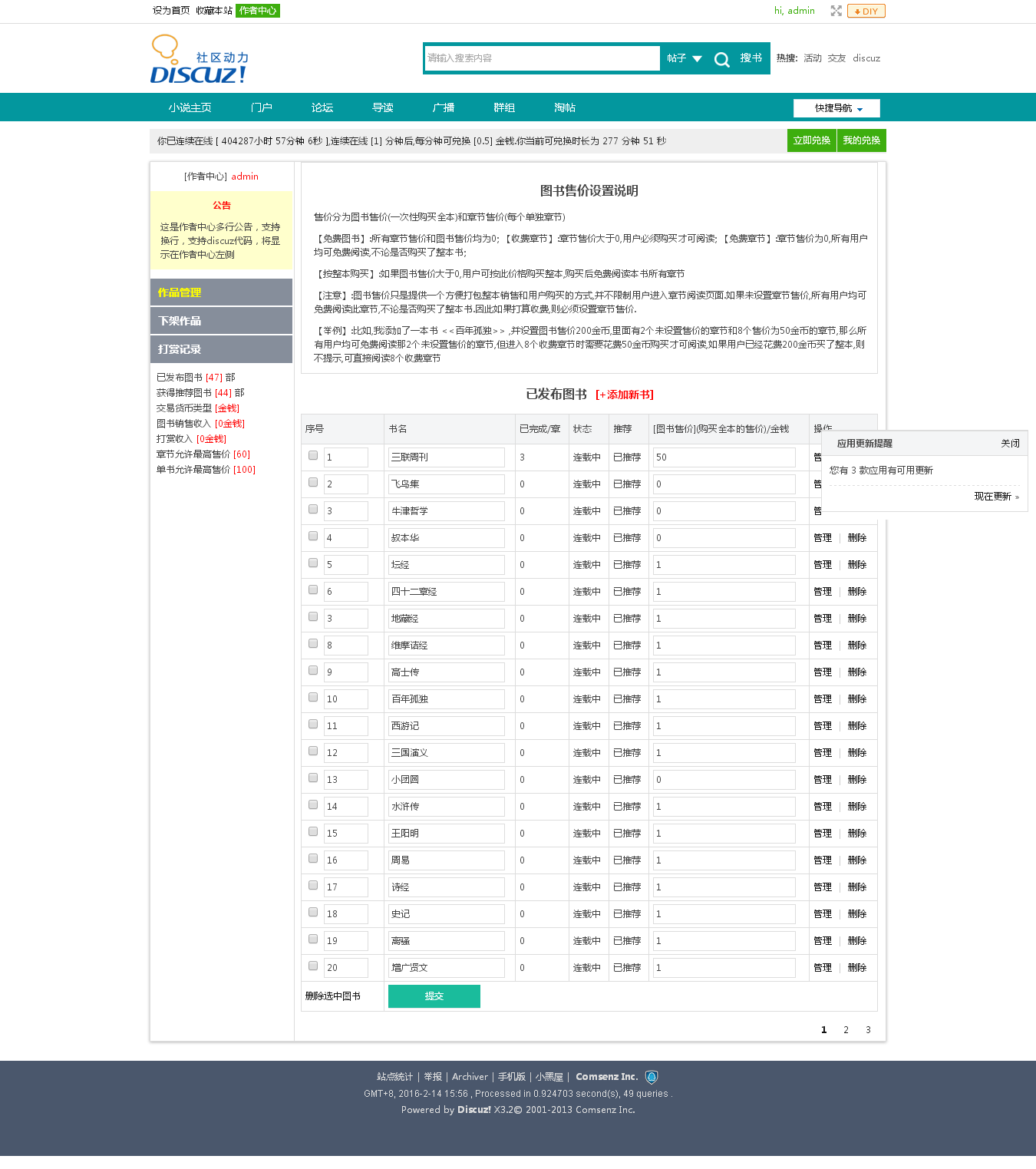This screenshot has width=1036, height=1169.
Task: Click hot search term 交友
Action: point(837,58)
